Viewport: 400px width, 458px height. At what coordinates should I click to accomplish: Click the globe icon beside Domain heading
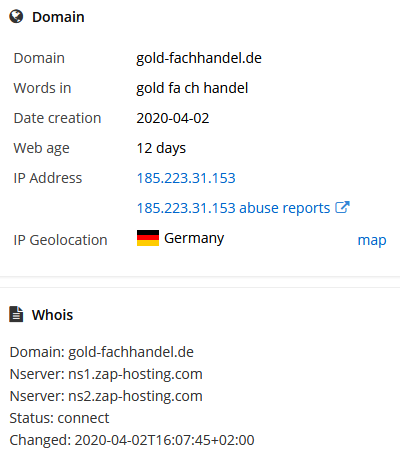pos(16,16)
